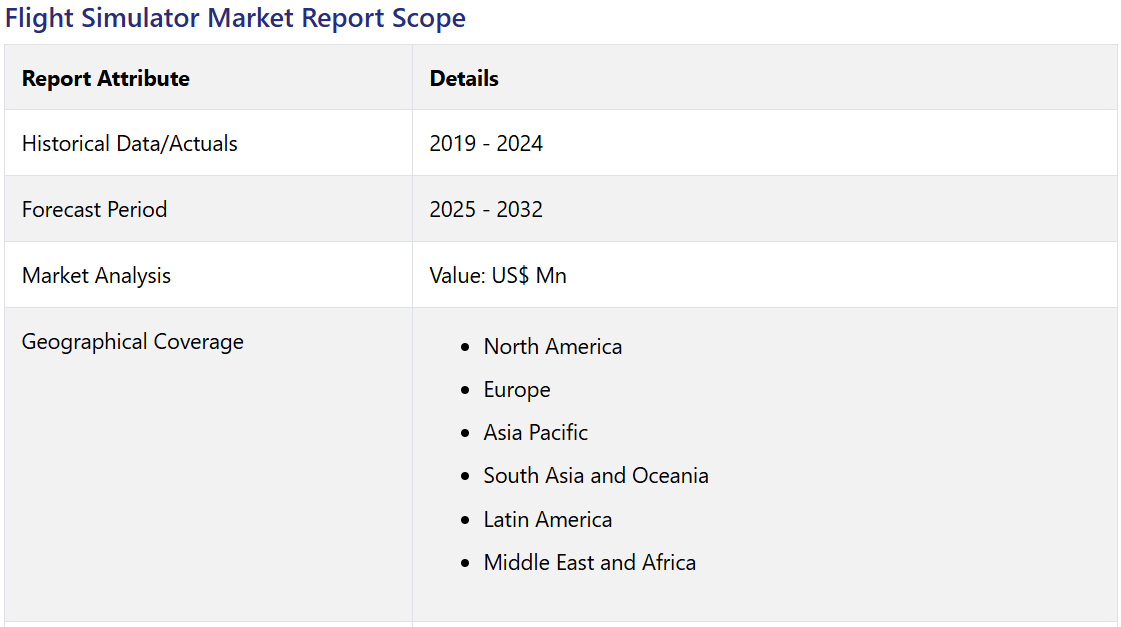Click the bullet beside North America
Image resolution: width=1121 pixels, height=627 pixels.
click(465, 347)
